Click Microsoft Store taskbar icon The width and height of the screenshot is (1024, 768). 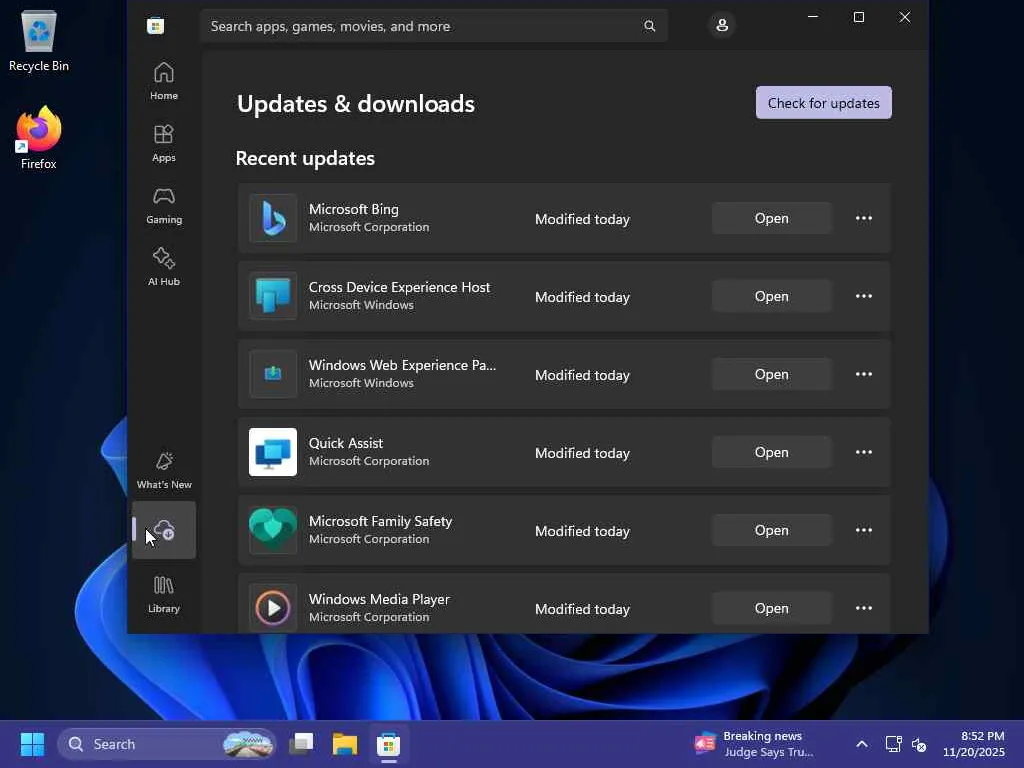tap(388, 744)
